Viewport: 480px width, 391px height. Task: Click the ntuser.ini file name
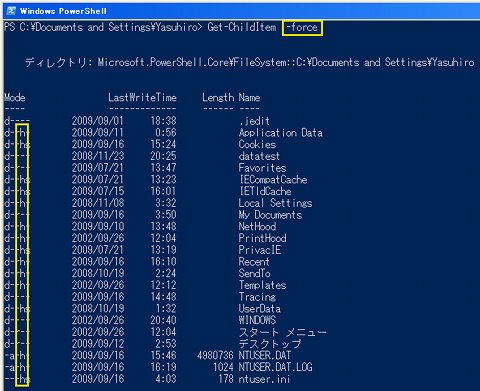(264, 379)
